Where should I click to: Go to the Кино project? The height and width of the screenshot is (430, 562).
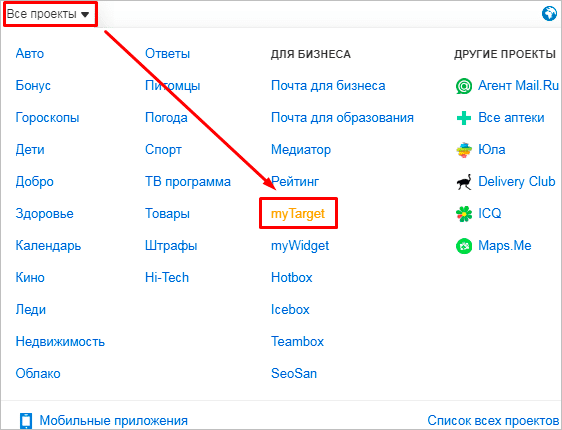tap(30, 278)
